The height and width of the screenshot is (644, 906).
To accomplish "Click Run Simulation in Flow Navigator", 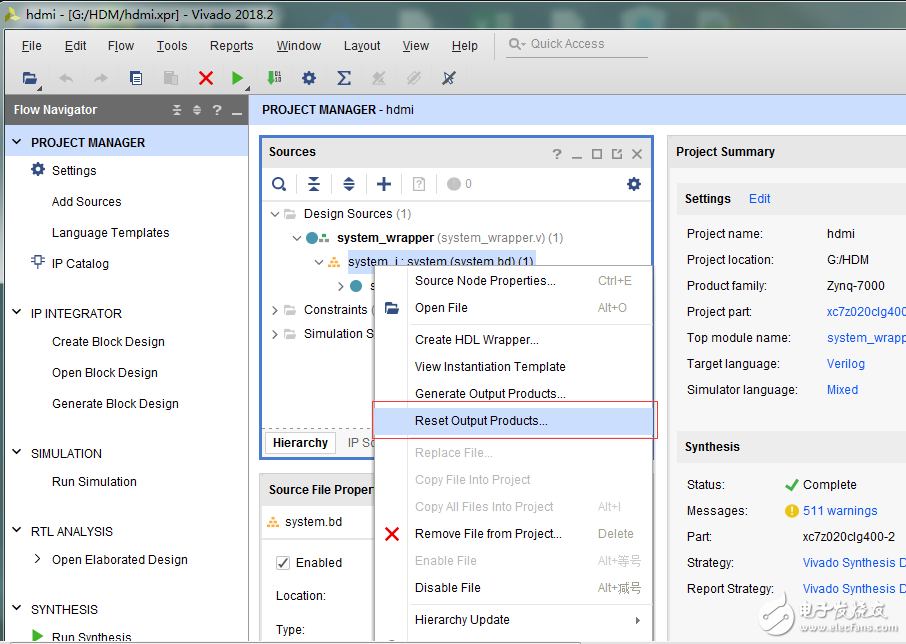I will (94, 482).
